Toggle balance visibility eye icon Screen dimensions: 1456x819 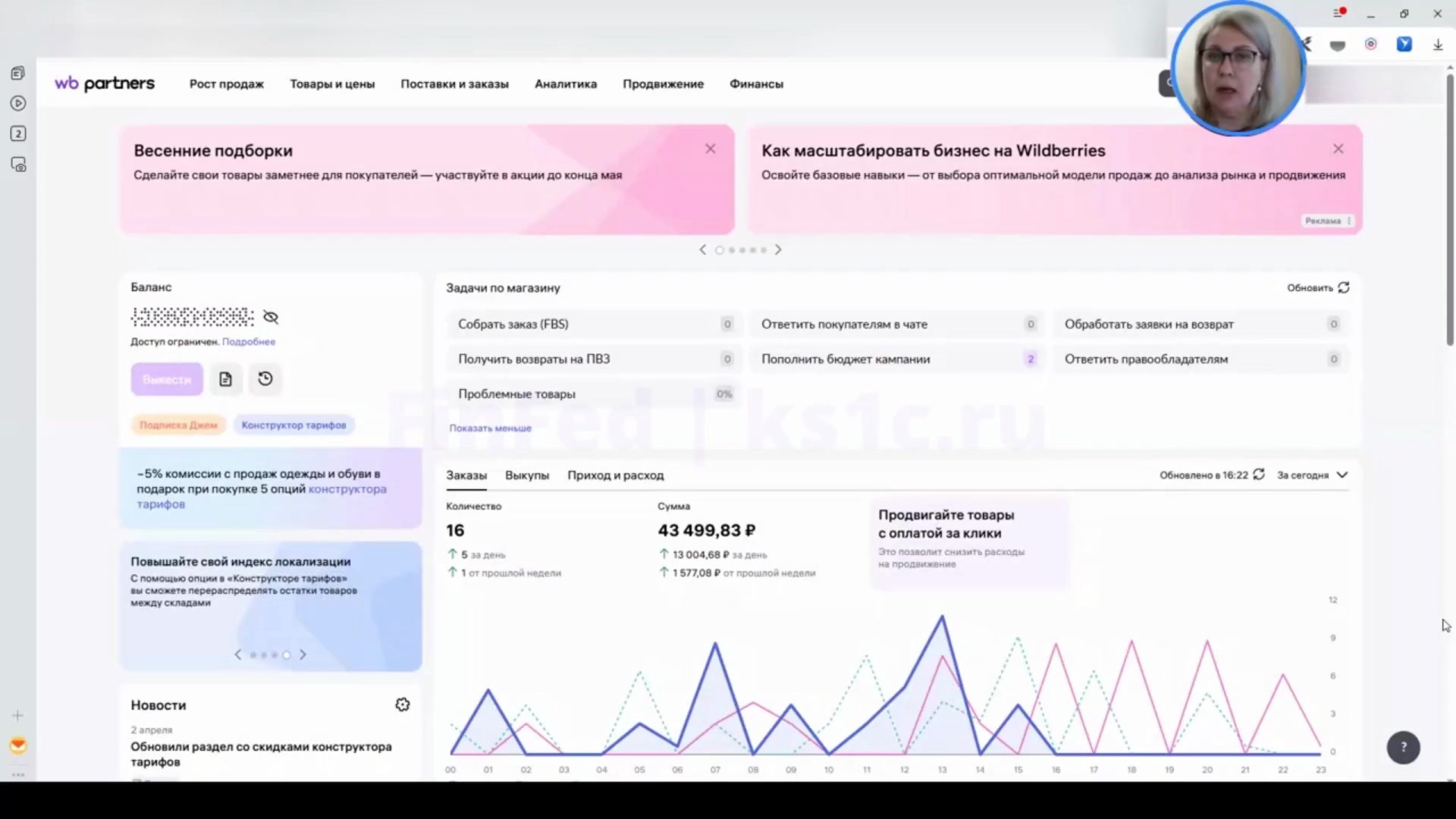[x=271, y=317]
